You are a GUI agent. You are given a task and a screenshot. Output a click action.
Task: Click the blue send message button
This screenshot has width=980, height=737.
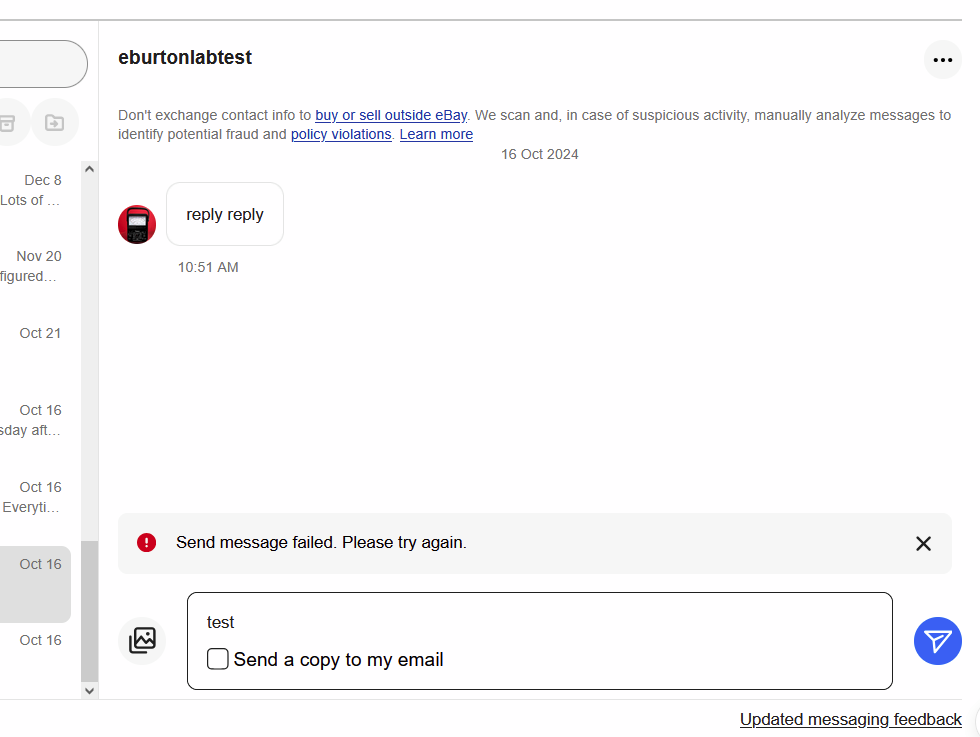click(x=937, y=641)
